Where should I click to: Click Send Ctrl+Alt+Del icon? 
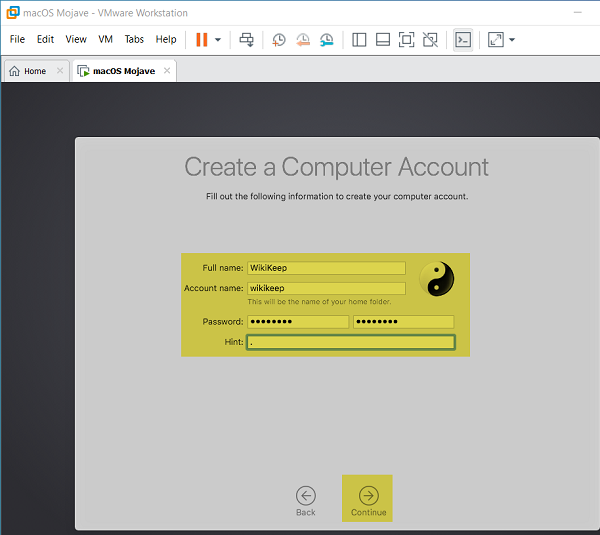[x=247, y=40]
